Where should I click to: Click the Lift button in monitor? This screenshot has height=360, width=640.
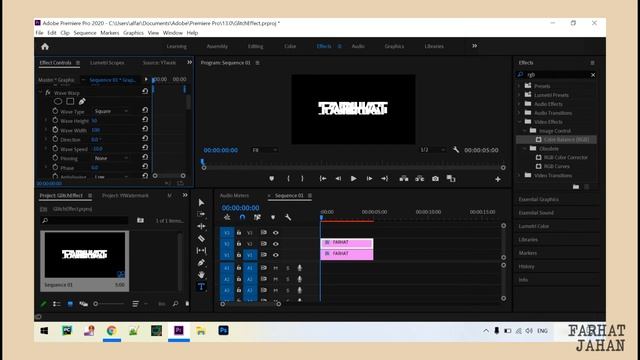(404, 179)
